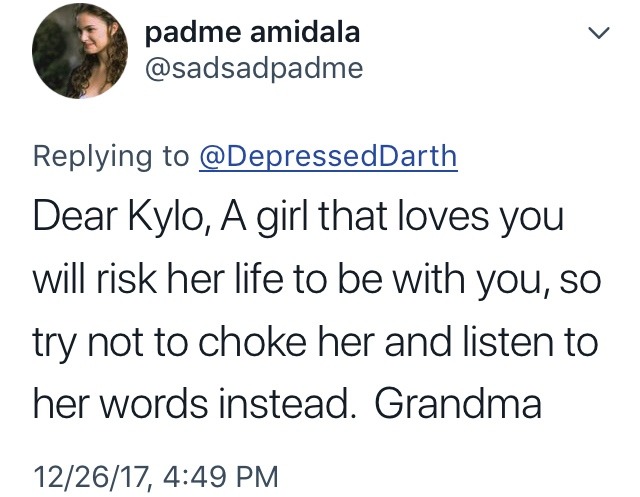
Task: Click the 4:49 PM time in the timestamp
Action: point(217,468)
